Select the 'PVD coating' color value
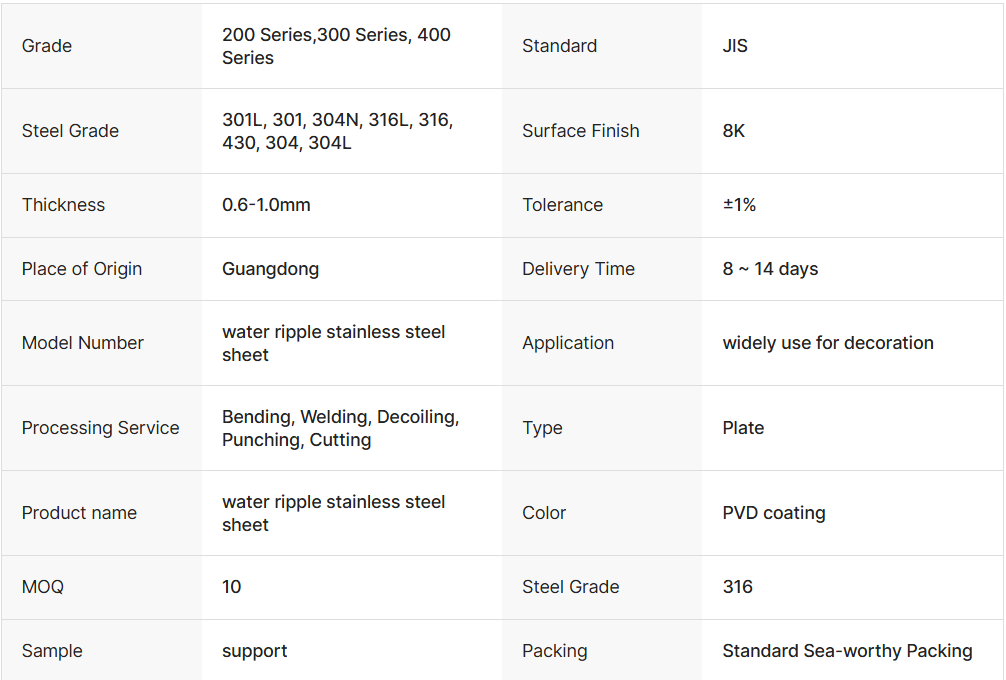Screen dimensions: 1006x680 tap(774, 513)
